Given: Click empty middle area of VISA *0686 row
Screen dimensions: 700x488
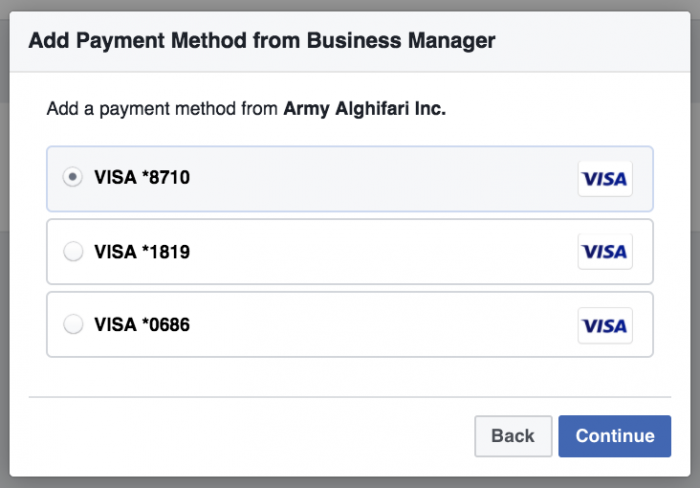Looking at the screenshot, I should [x=380, y=325].
